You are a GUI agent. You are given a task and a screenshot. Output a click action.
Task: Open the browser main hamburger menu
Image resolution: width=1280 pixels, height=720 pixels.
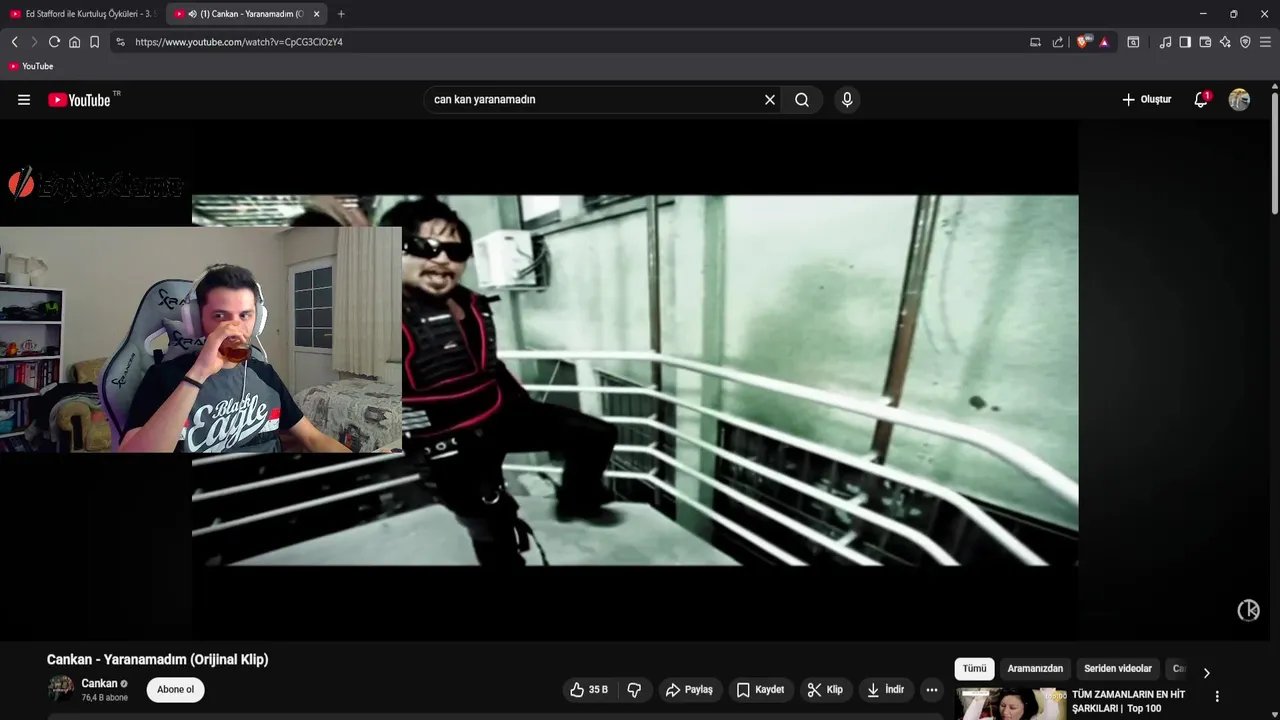pyautogui.click(x=1265, y=42)
